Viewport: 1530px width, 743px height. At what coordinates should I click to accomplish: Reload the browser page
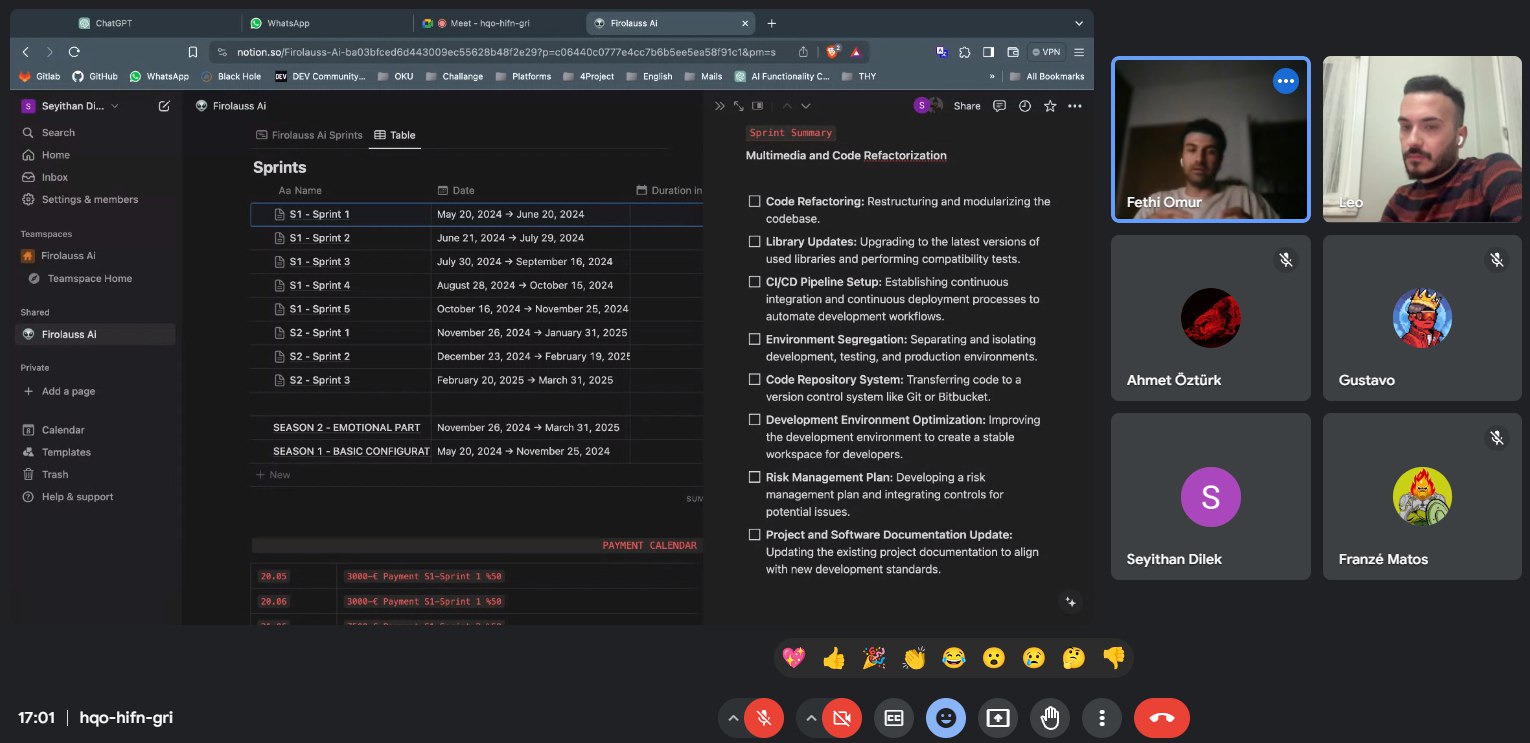[x=74, y=52]
